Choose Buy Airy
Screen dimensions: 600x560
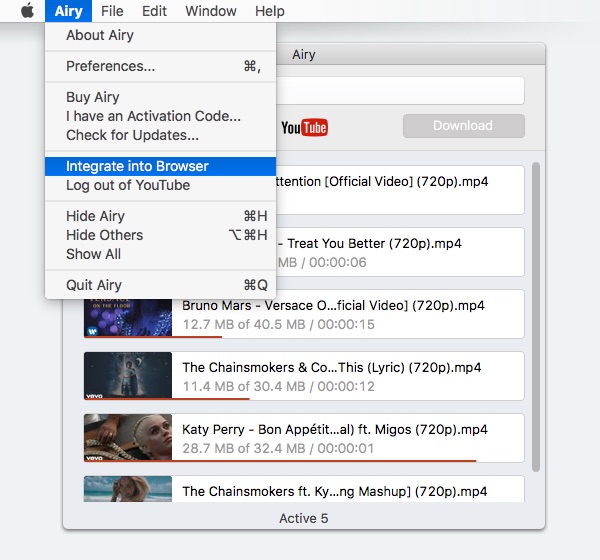[x=160, y=97]
